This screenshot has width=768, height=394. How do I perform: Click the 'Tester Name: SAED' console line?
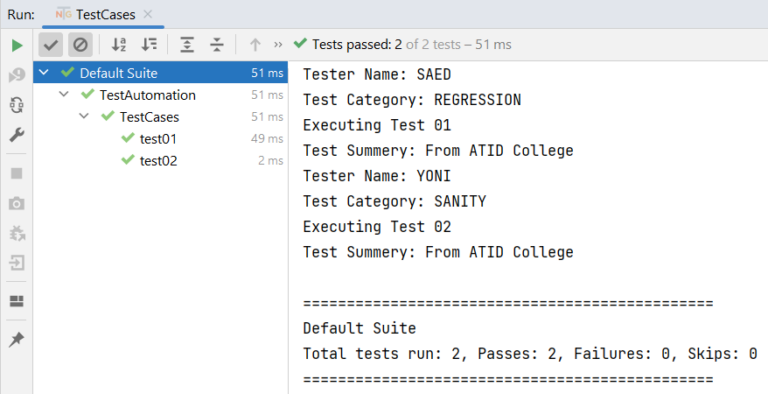point(377,74)
